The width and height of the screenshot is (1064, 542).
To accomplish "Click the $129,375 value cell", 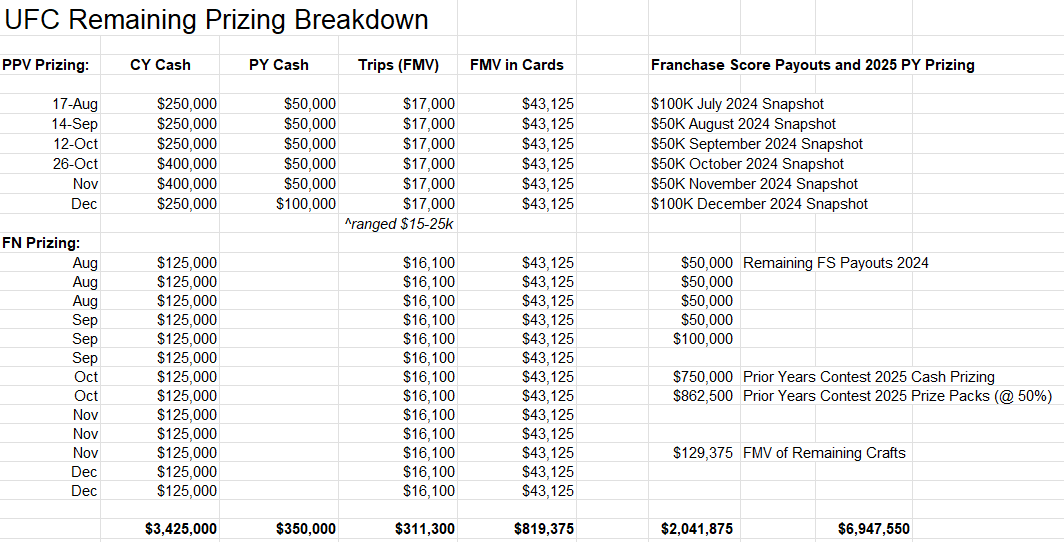I will (703, 453).
